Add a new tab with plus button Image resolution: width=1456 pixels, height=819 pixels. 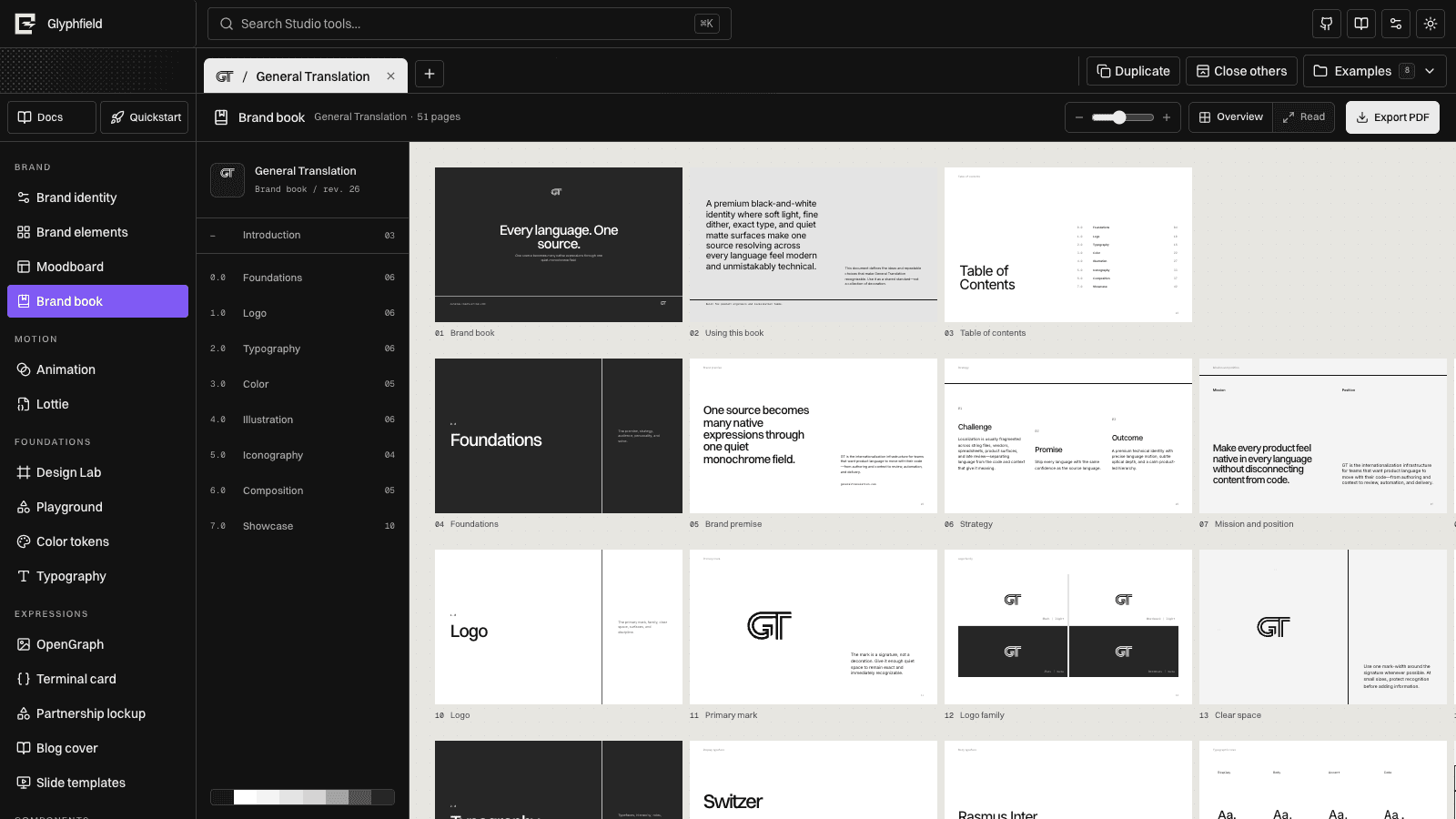(430, 74)
